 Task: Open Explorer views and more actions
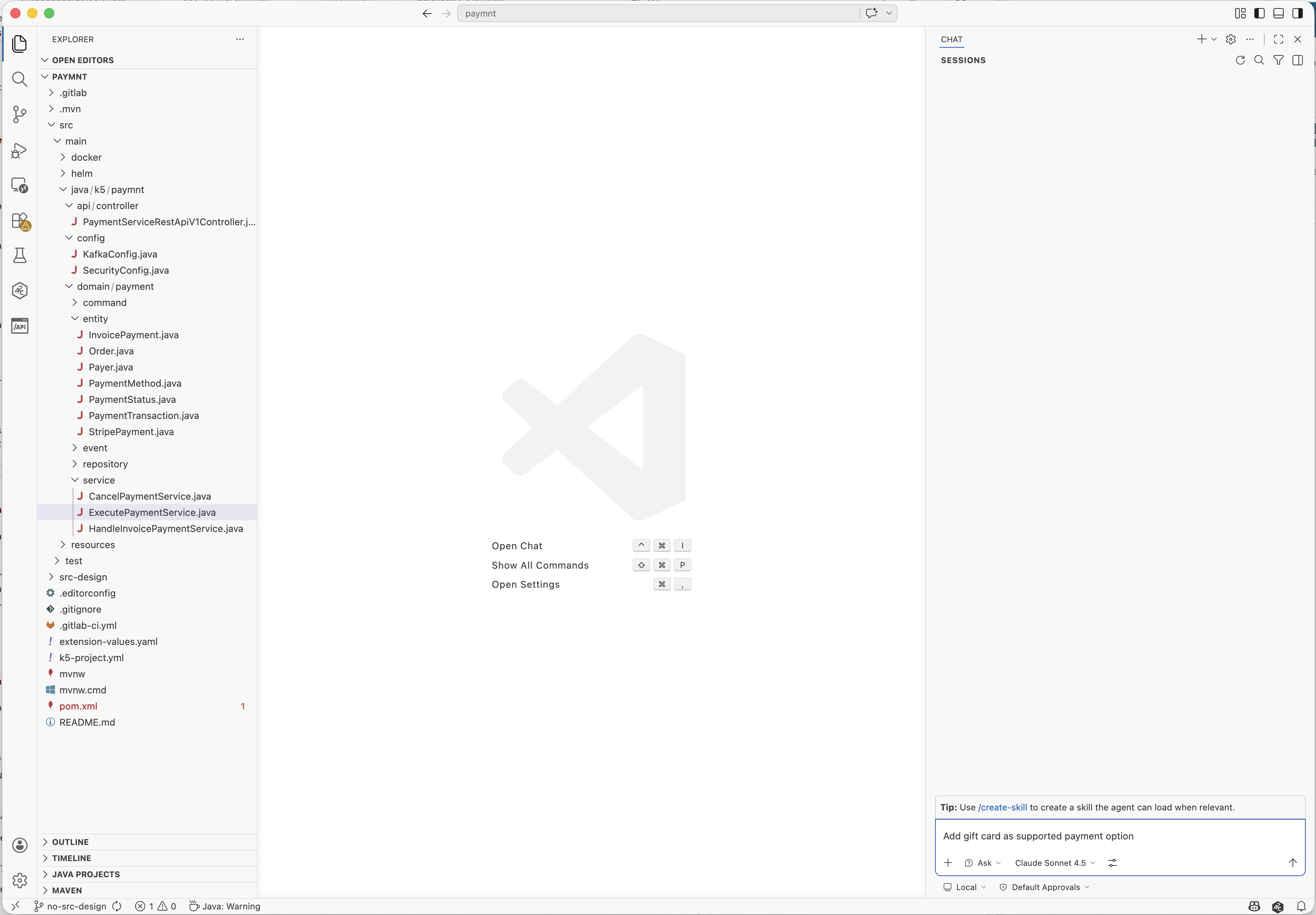[240, 39]
